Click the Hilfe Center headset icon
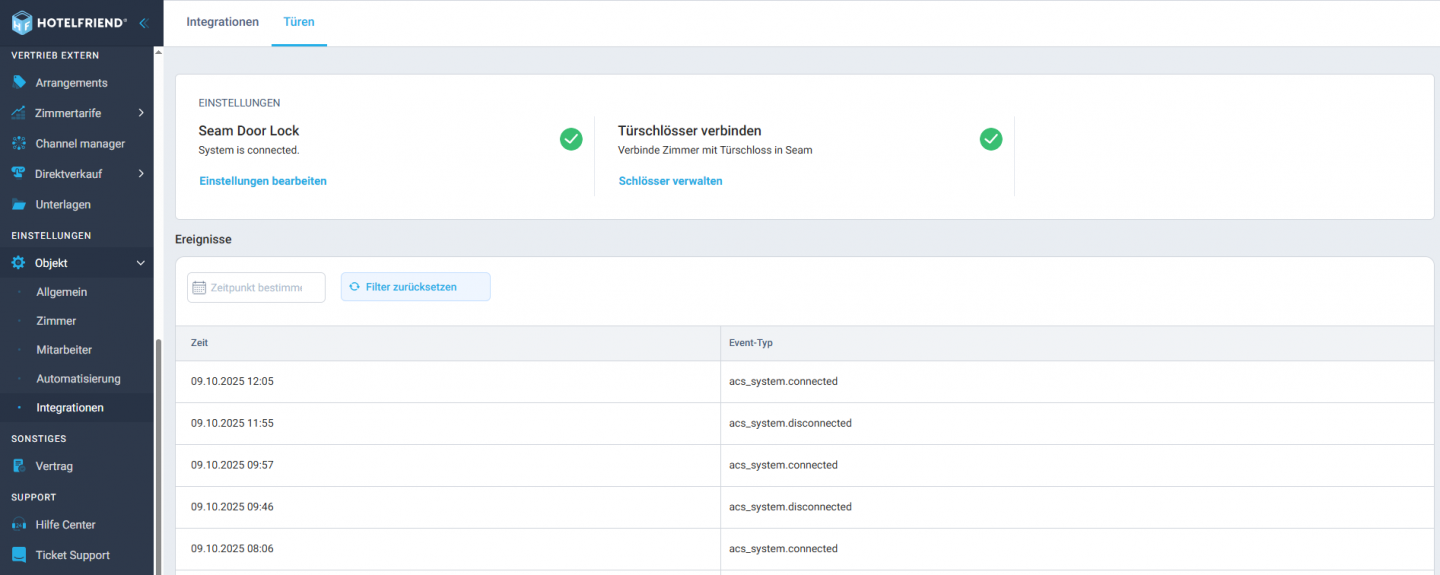 click(x=18, y=524)
